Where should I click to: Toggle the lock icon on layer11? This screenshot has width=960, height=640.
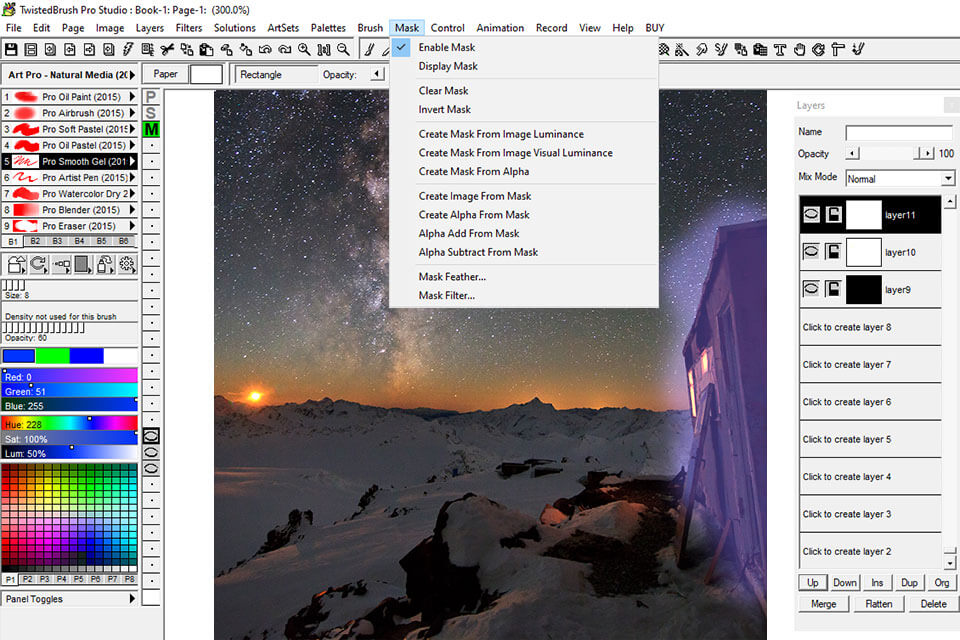click(x=833, y=214)
